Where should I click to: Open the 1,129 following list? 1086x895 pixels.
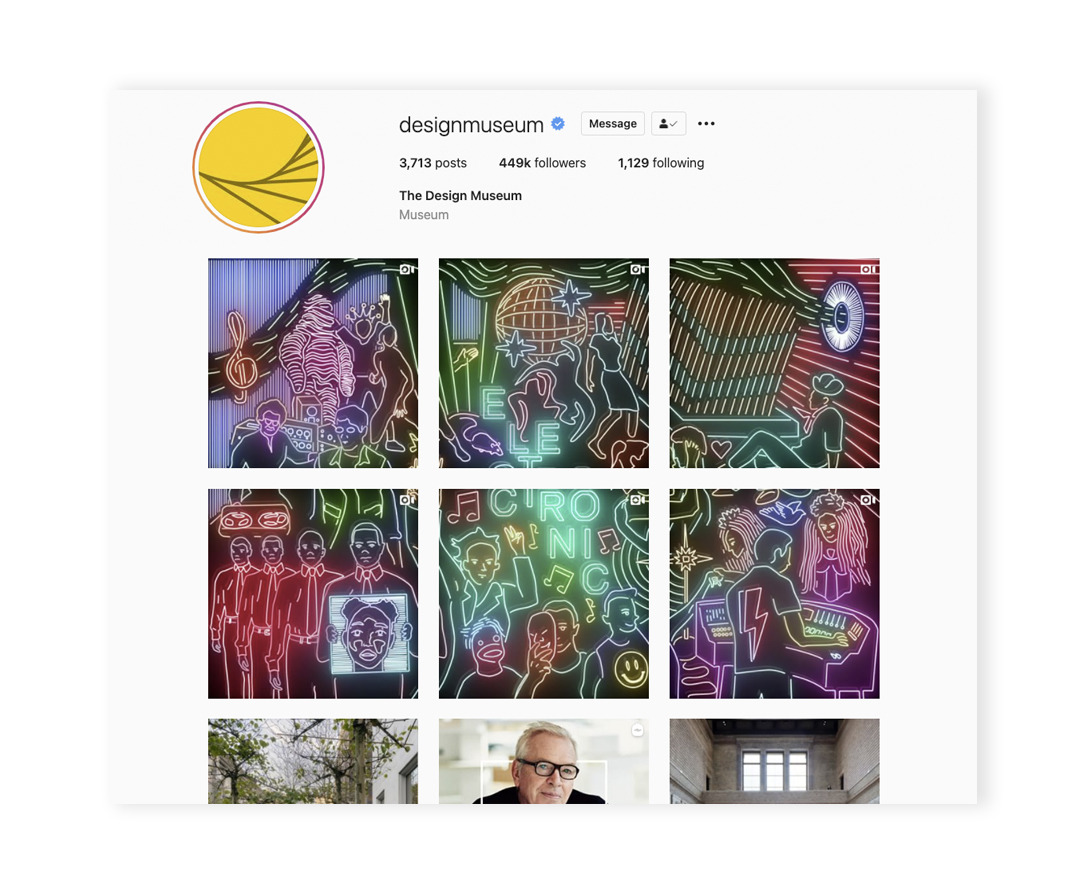pos(661,163)
